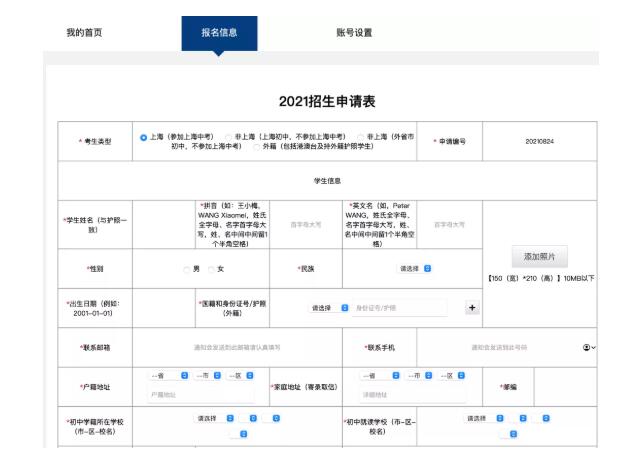Click the plus icon to add ID document
The image size is (626, 466).
(473, 308)
